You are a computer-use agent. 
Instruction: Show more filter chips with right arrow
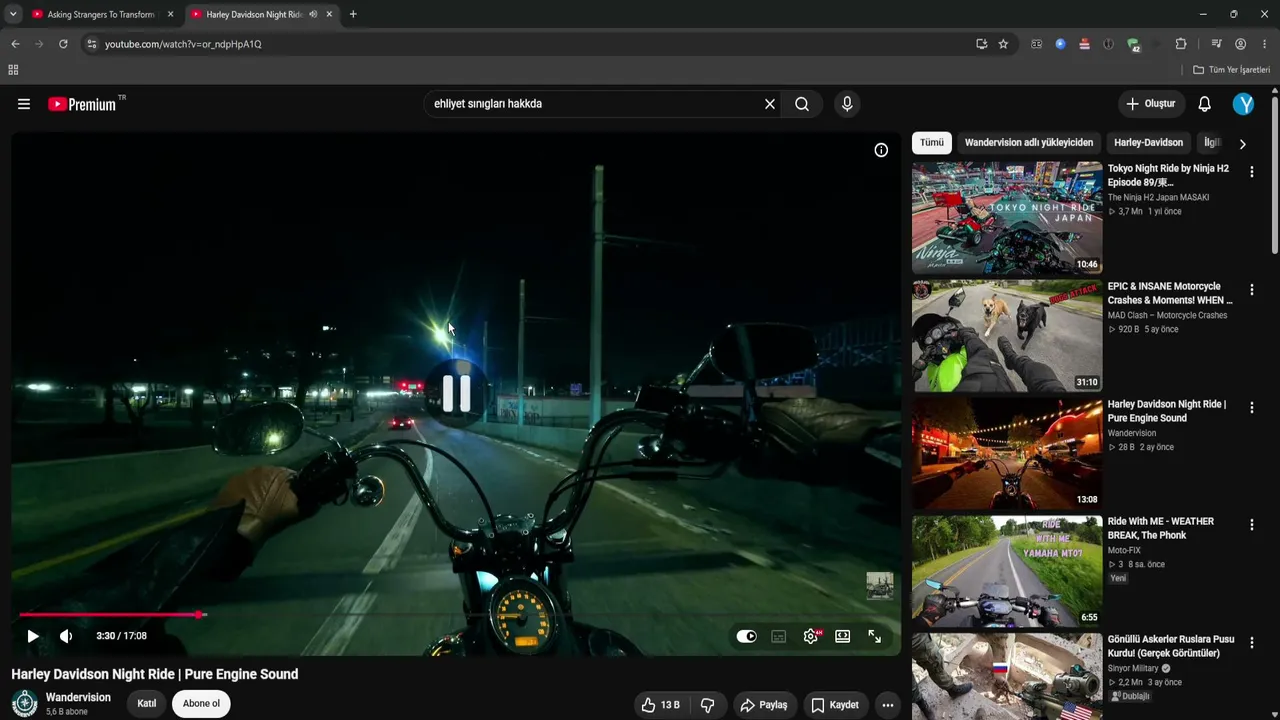(1242, 144)
